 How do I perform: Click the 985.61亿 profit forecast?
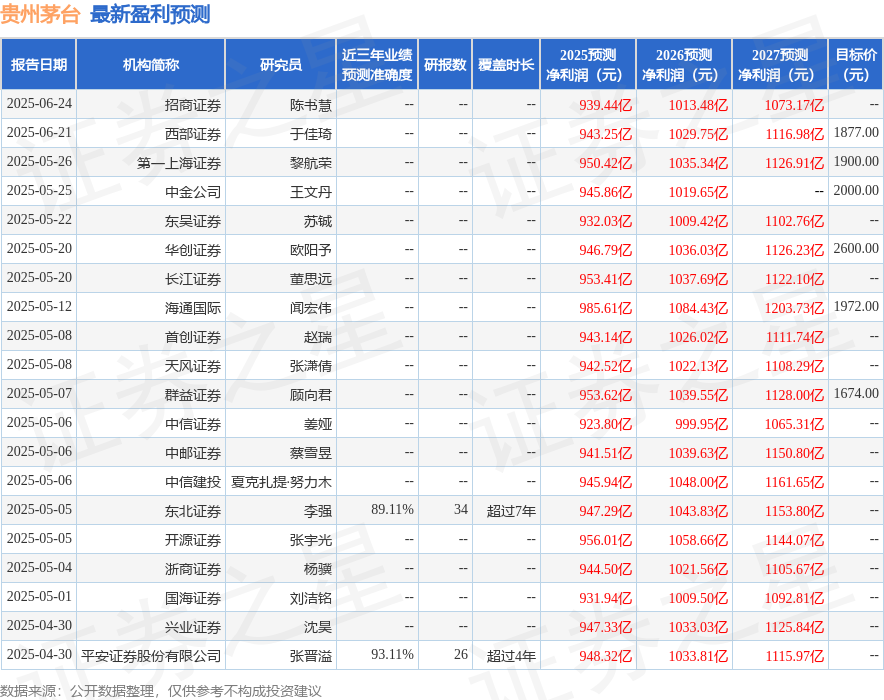pyautogui.click(x=605, y=308)
